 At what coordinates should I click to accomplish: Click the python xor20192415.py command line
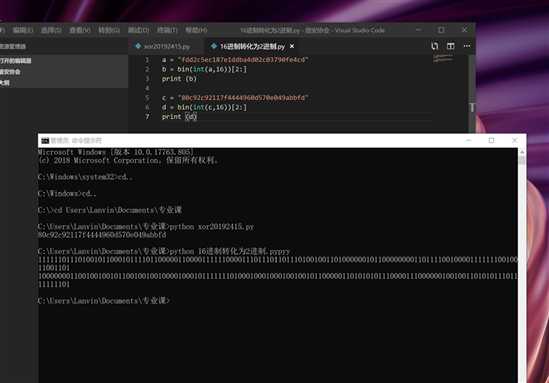pyautogui.click(x=146, y=227)
